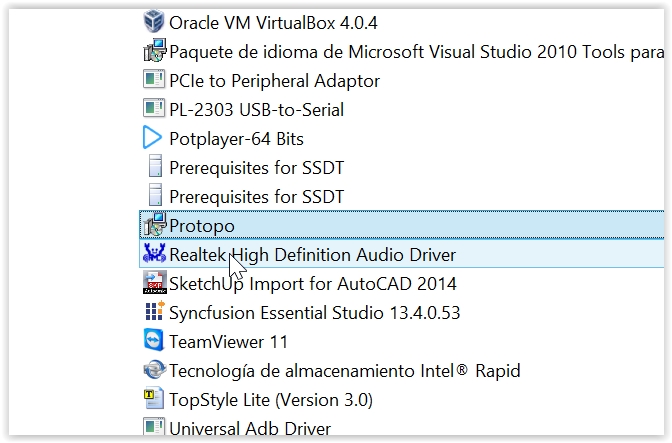This screenshot has width=672, height=443.
Task: Click the Realtek crab audio driver icon
Action: coord(154,254)
